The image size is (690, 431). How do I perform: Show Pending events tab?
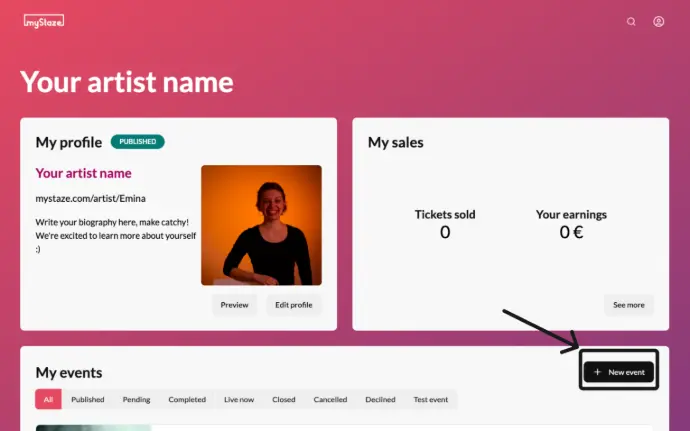point(136,399)
